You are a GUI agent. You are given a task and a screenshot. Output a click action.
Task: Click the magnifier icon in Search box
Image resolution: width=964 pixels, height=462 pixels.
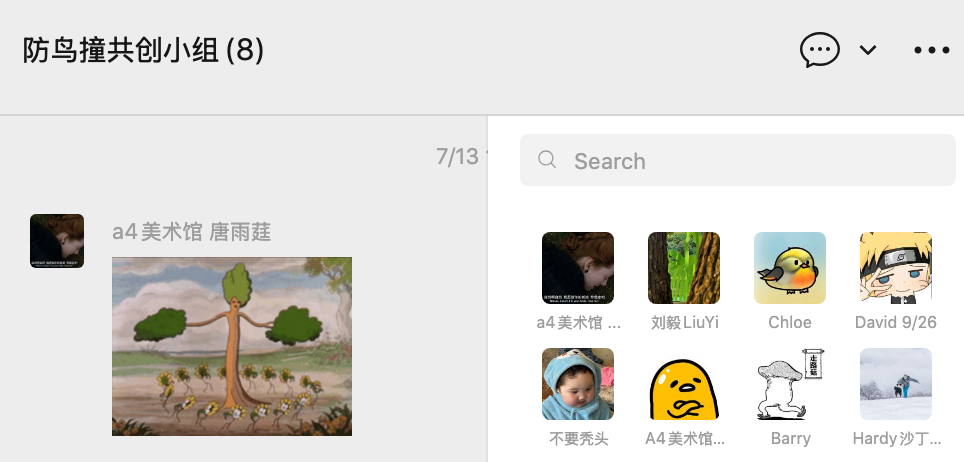click(x=547, y=160)
